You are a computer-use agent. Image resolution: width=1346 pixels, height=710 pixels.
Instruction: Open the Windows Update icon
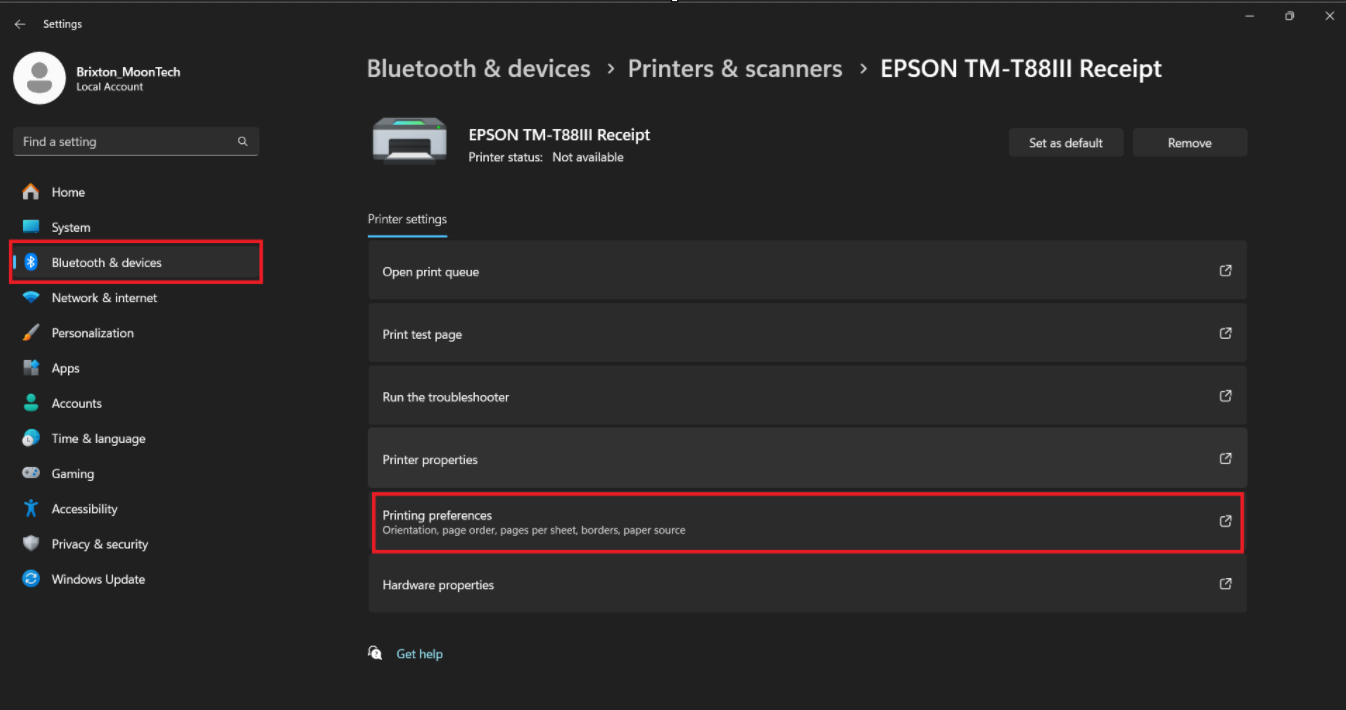(29, 579)
